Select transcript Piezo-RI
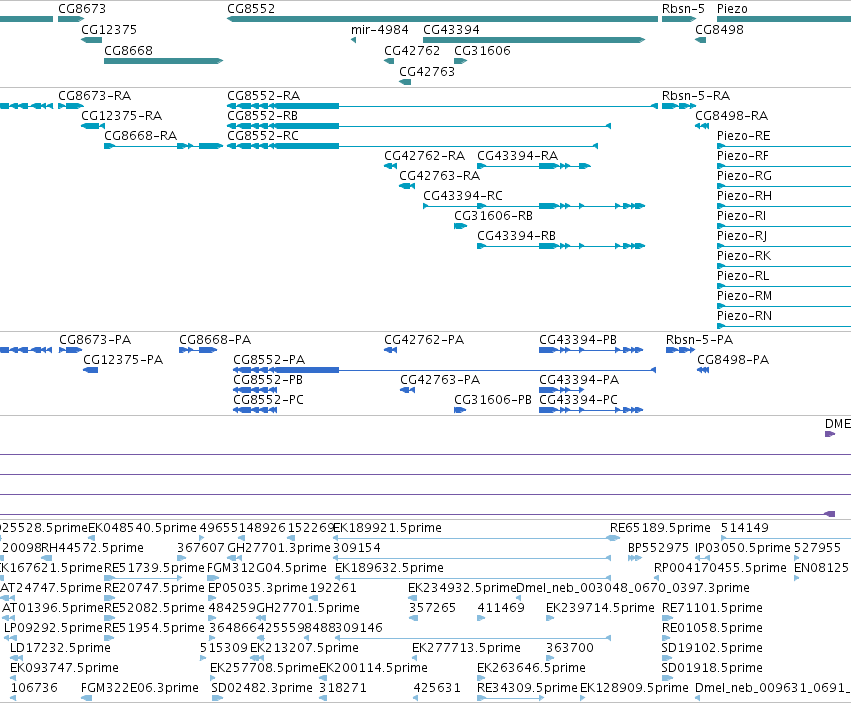 coord(741,216)
